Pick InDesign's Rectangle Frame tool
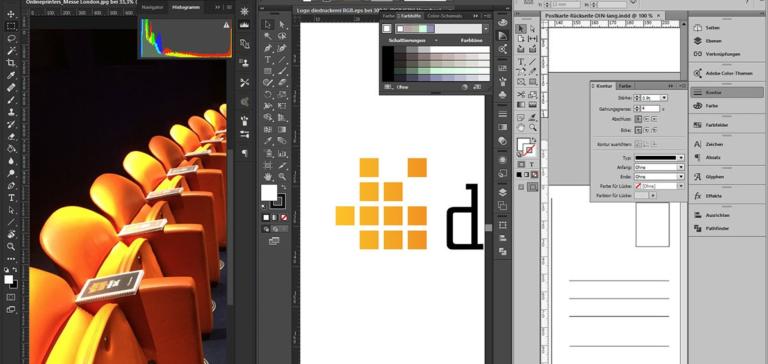 [521, 82]
